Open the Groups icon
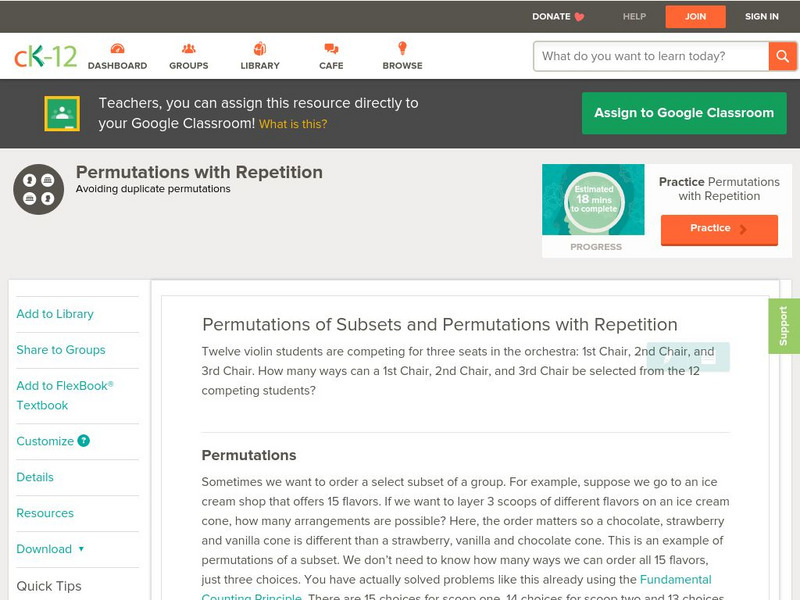This screenshot has height=600, width=800. [188, 49]
